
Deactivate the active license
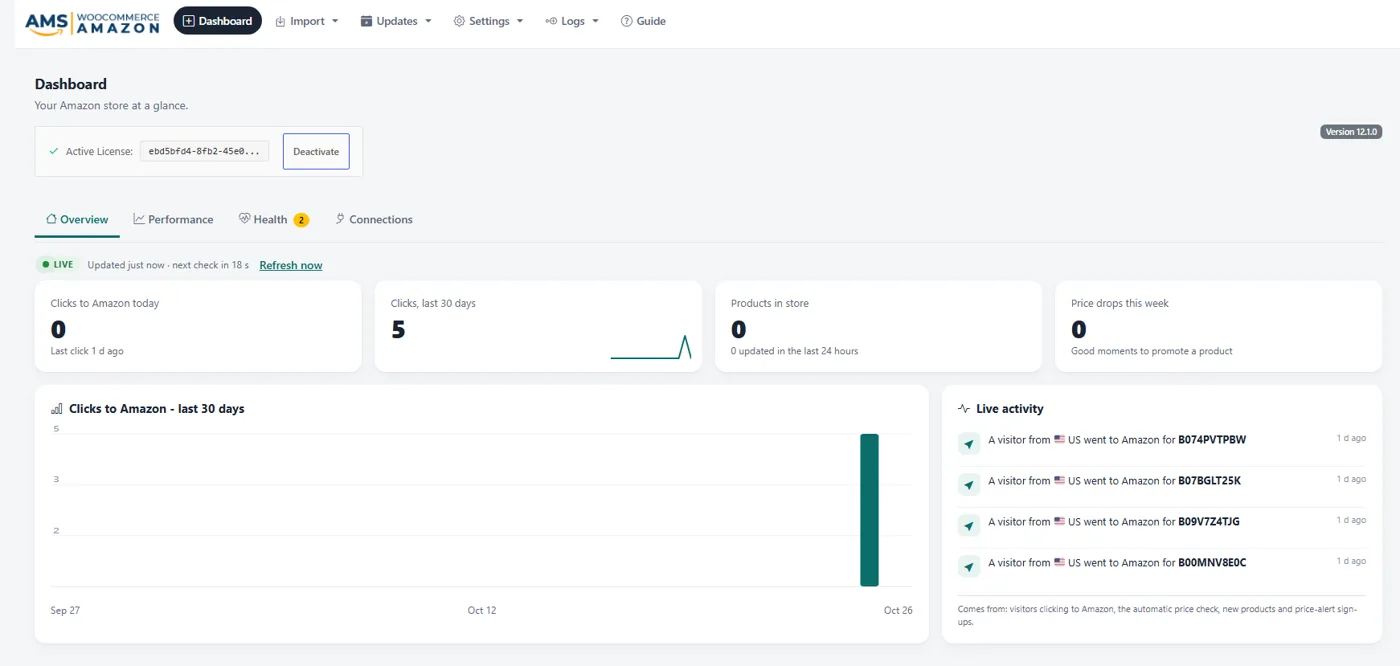316,152
